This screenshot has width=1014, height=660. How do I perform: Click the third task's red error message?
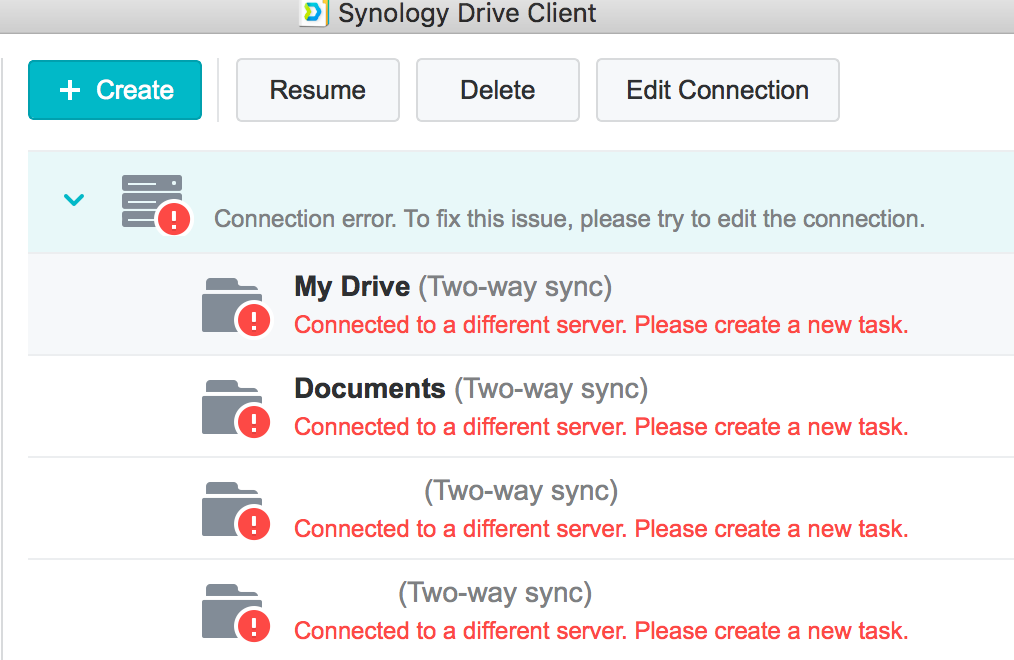pos(601,529)
